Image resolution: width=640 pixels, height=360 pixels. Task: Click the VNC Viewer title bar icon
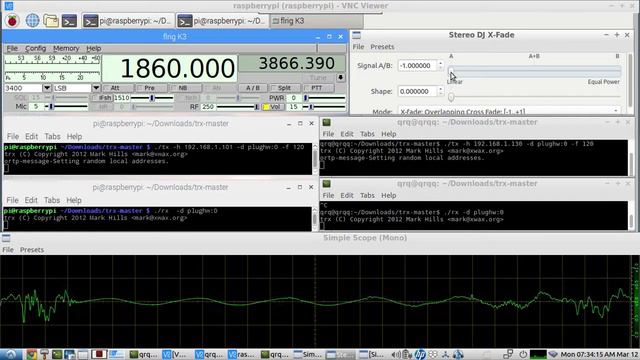[8, 6]
